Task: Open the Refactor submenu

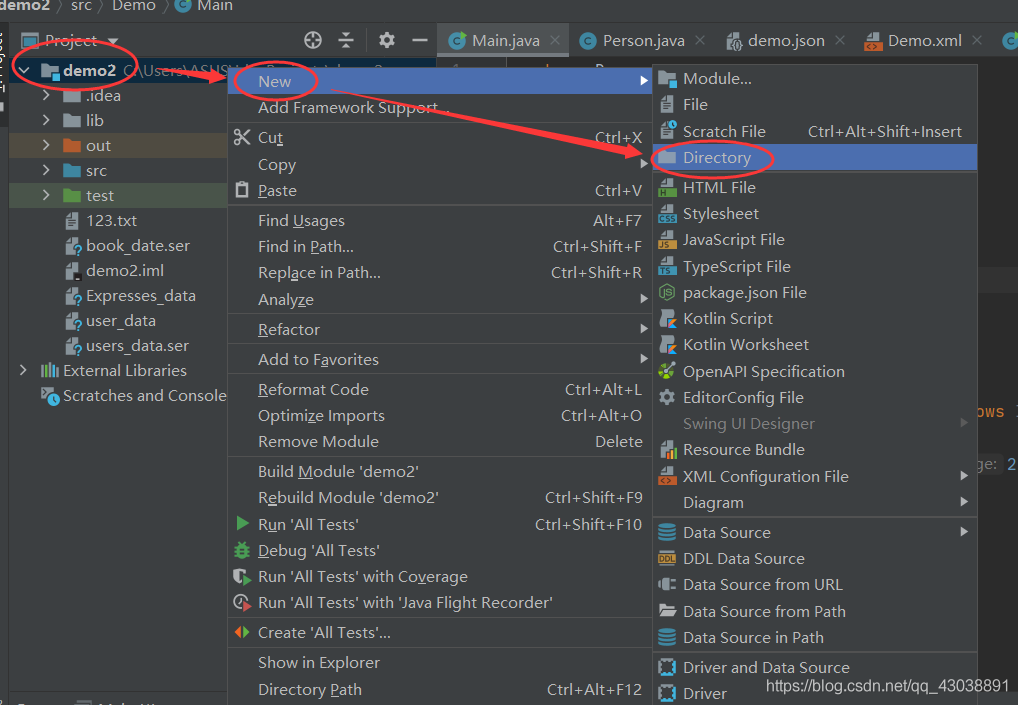Action: point(440,329)
